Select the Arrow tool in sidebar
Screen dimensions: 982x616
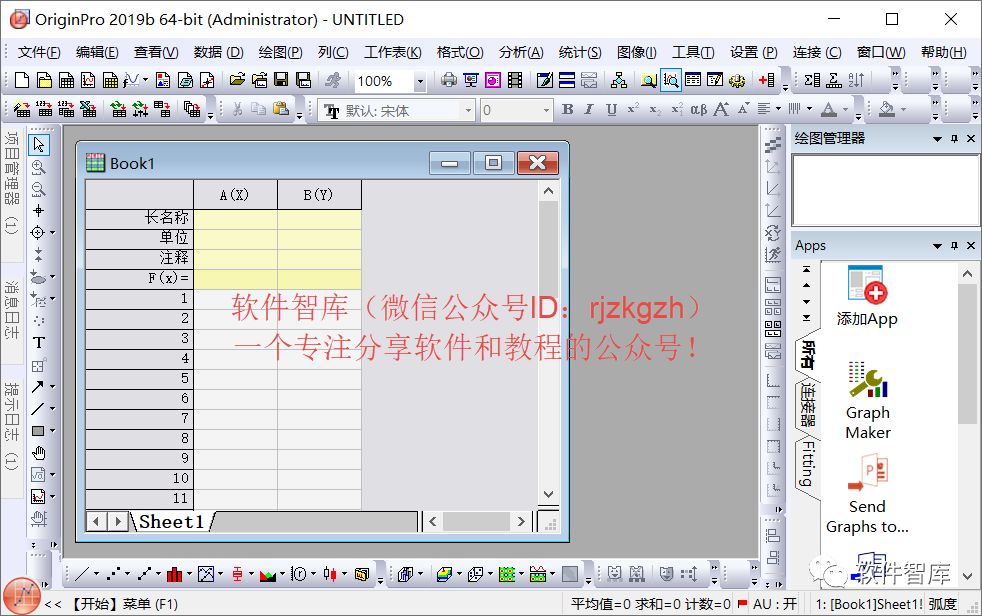[x=38, y=386]
